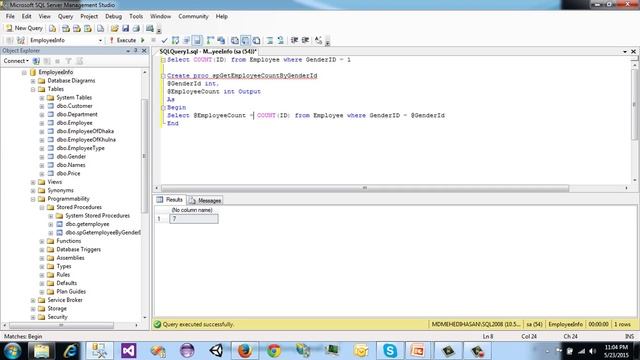640x360 pixels.
Task: Open the EmployeeInfo database dropdown
Action: [x=100, y=40]
